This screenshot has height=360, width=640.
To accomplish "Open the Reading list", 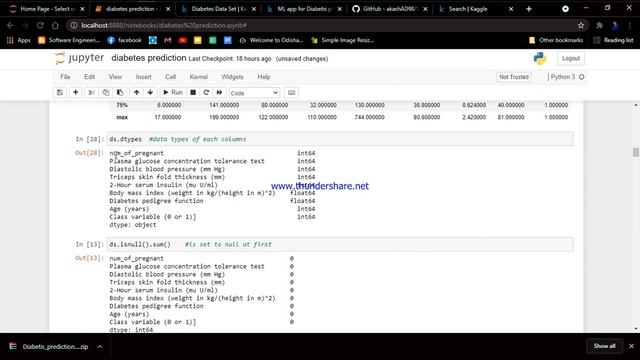I will [614, 40].
